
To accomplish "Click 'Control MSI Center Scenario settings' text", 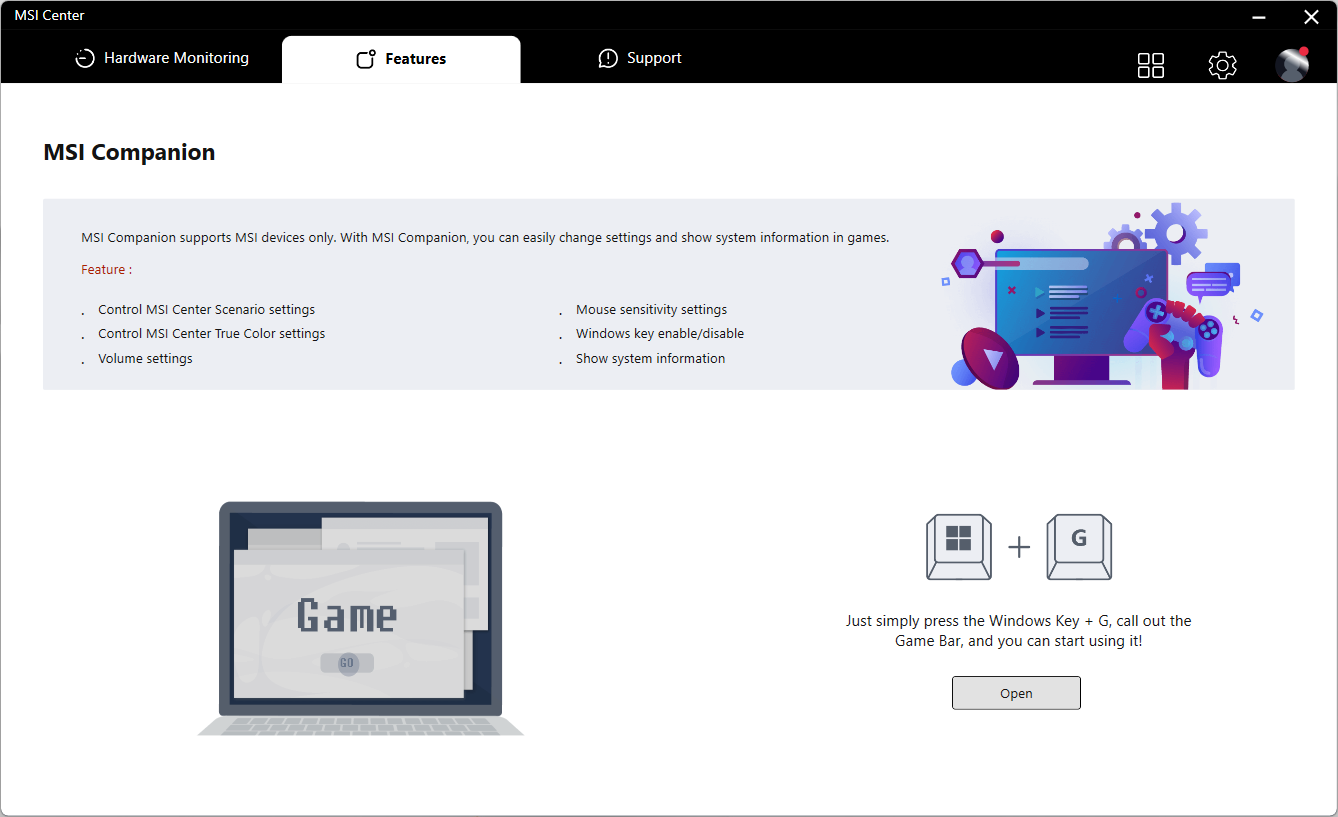I will point(206,310).
